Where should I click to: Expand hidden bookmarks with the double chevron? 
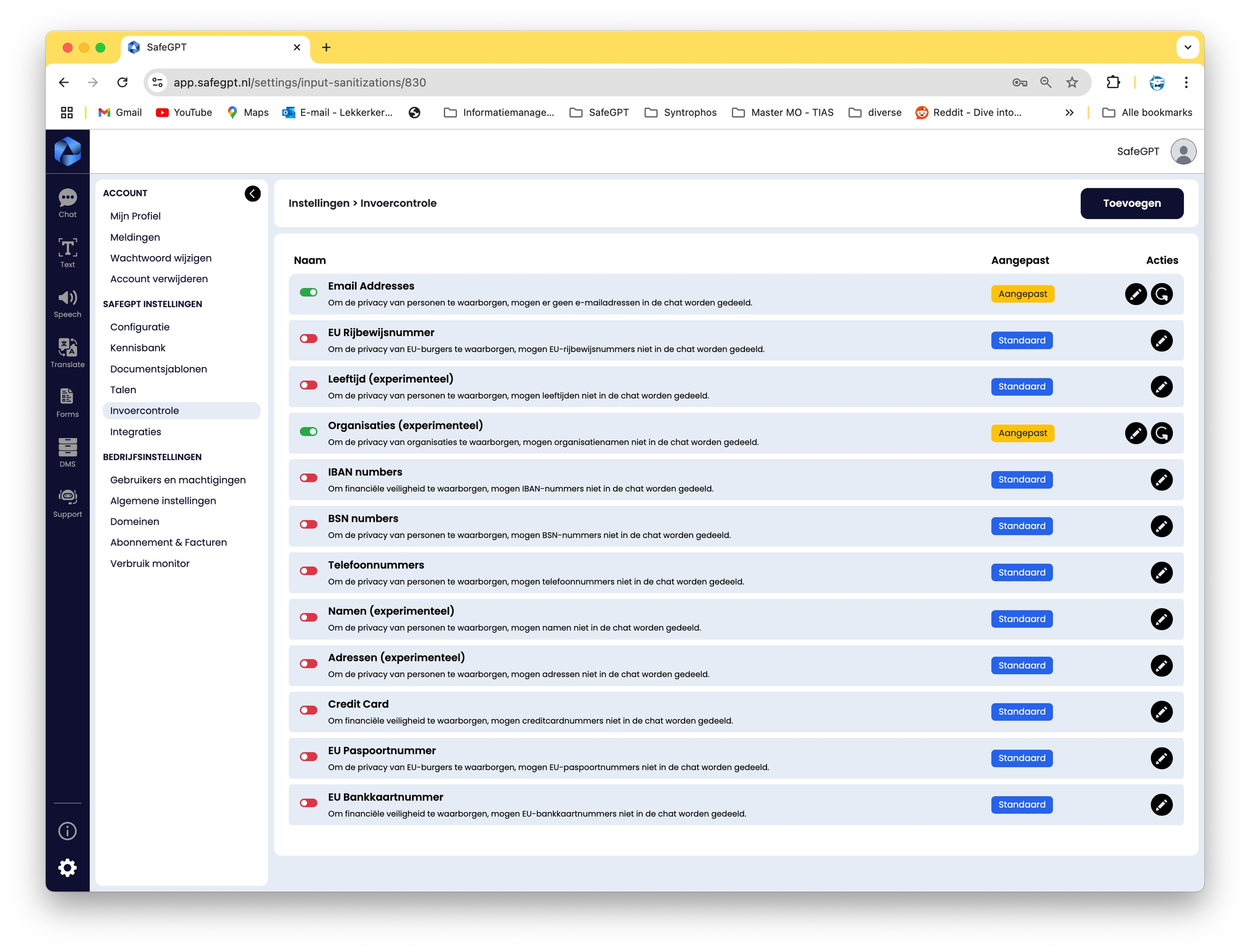(1069, 113)
